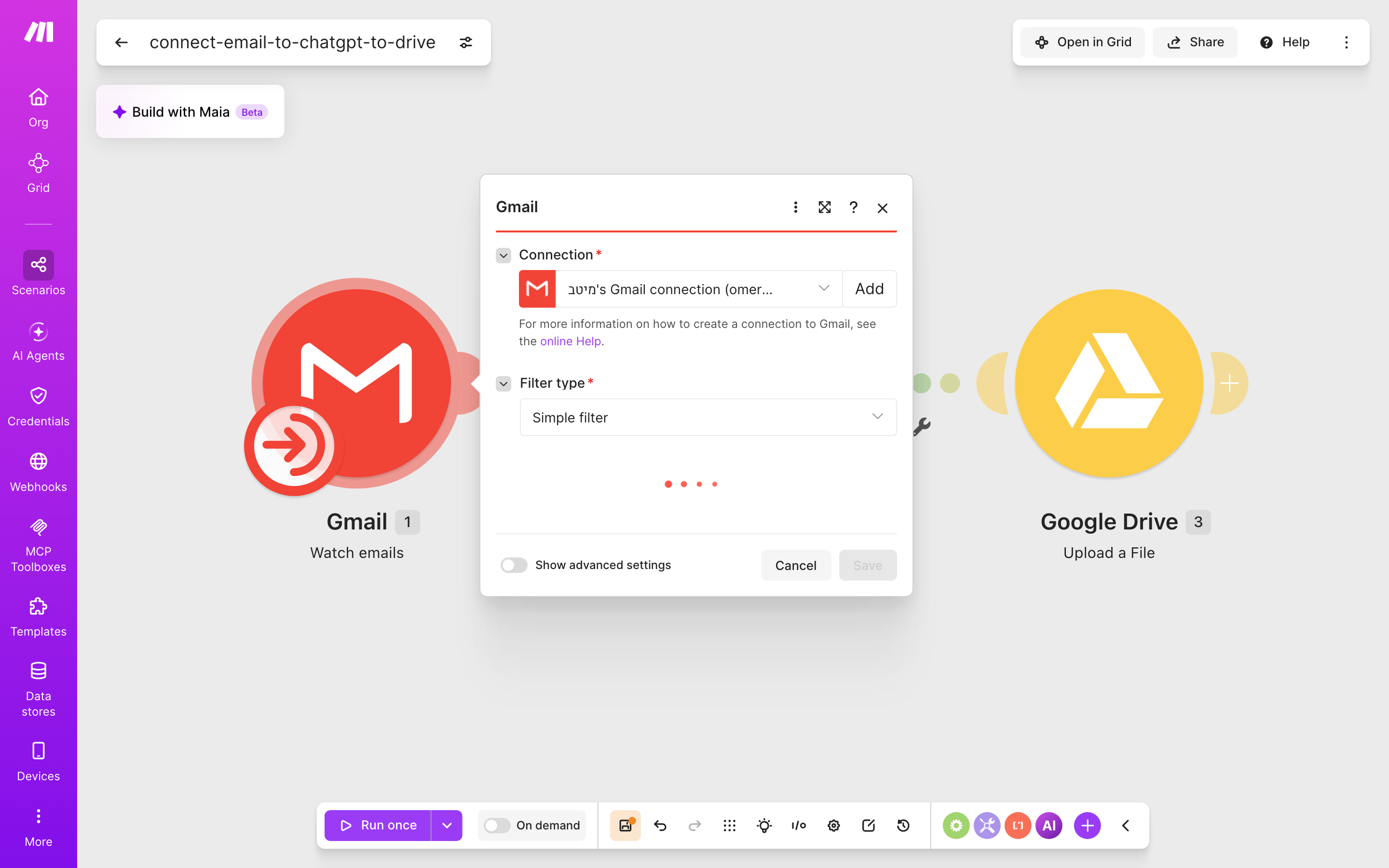Show More sidebar options

point(39,827)
